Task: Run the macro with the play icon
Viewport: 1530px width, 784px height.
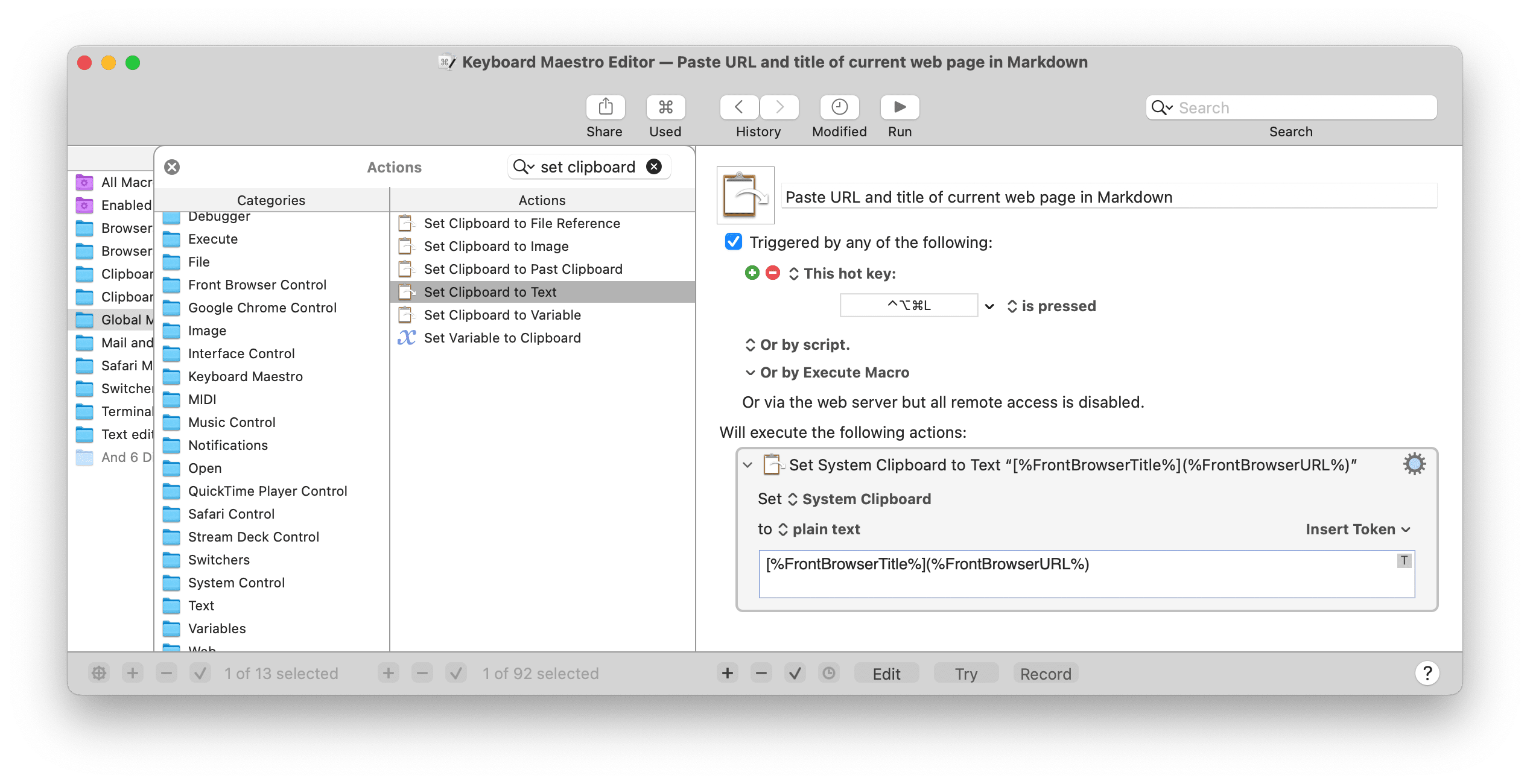Action: click(x=900, y=107)
